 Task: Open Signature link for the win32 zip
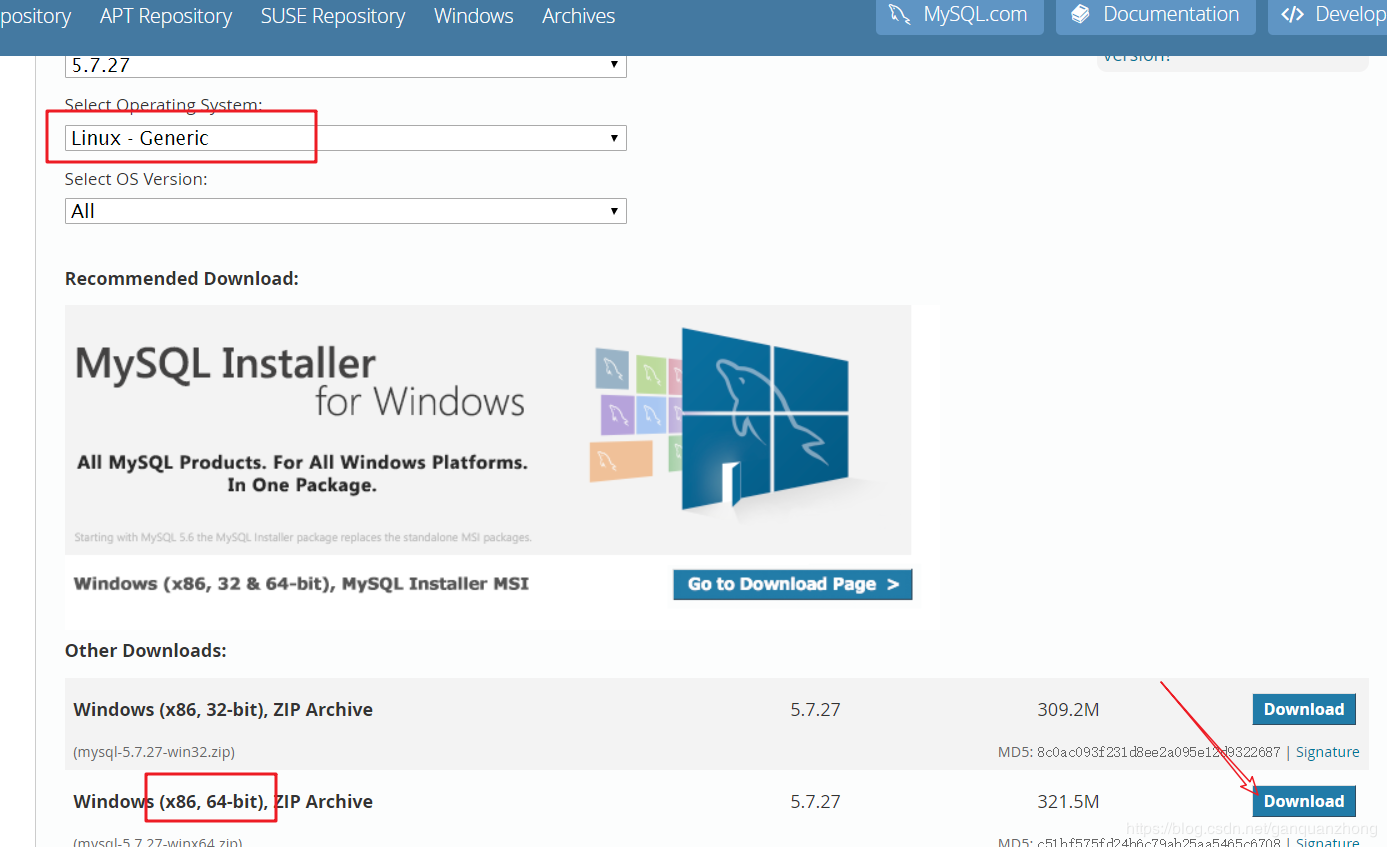[1327, 752]
